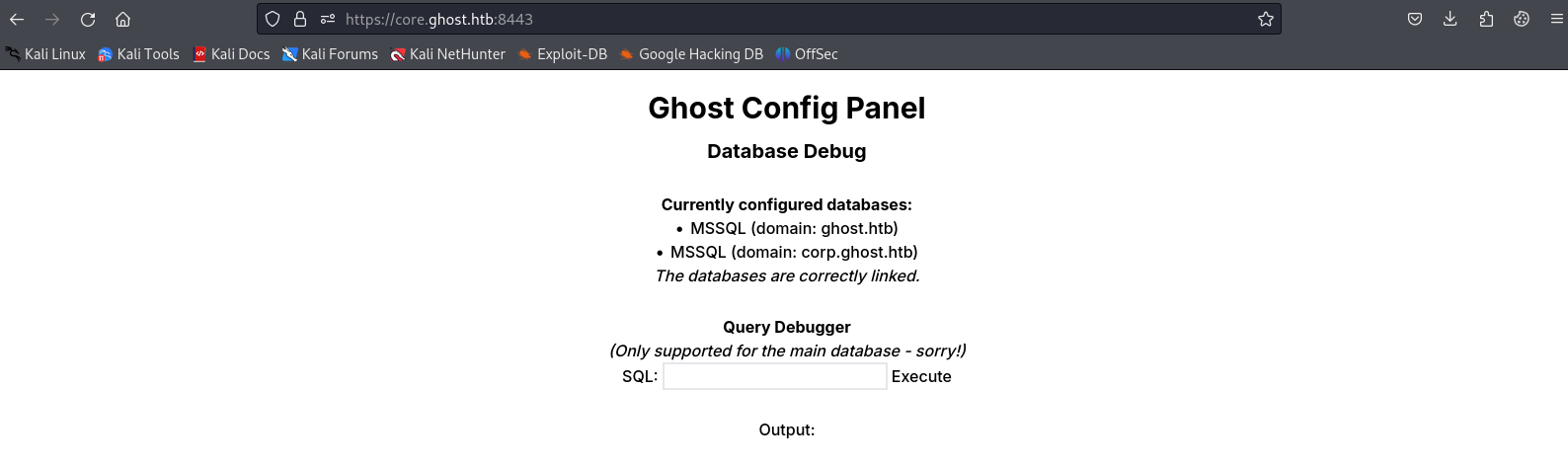Save page to Pocket
The height and width of the screenshot is (467, 1568).
(1415, 19)
